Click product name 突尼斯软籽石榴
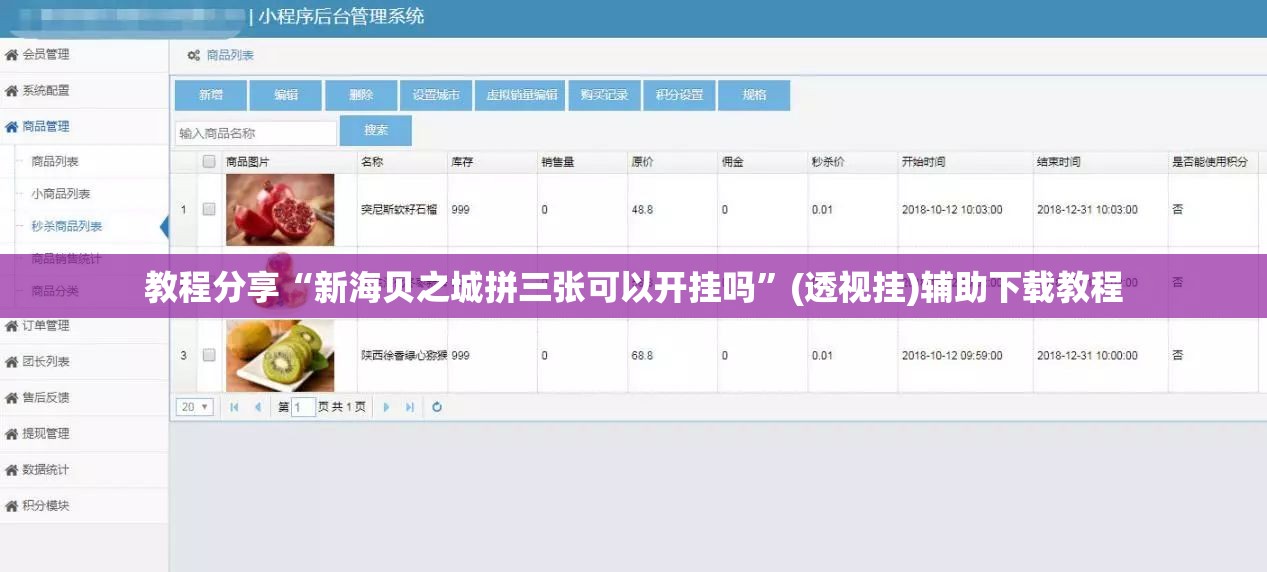This screenshot has height=572, width=1267. [400, 210]
